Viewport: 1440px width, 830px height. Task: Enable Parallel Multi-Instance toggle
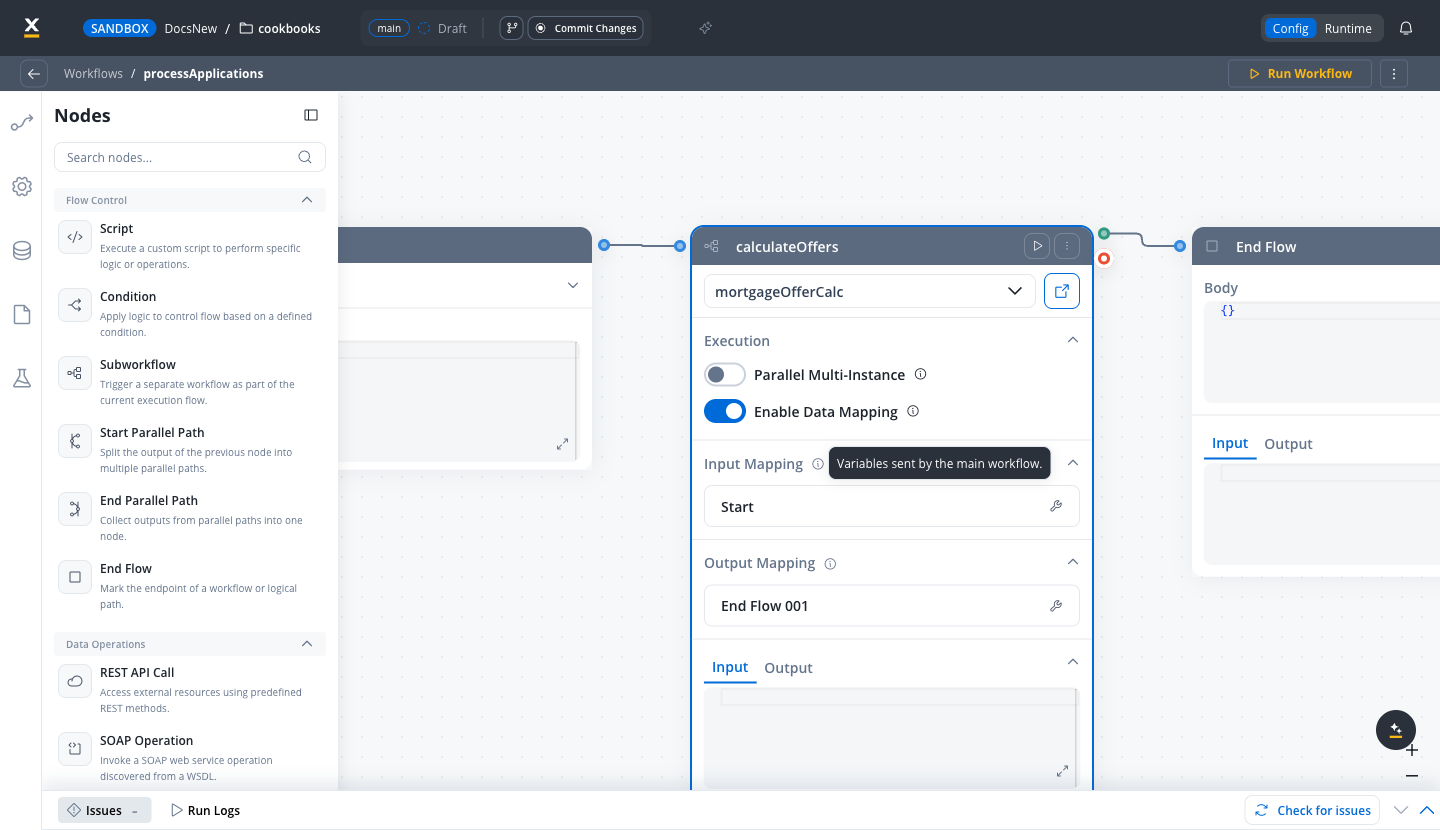click(x=725, y=375)
